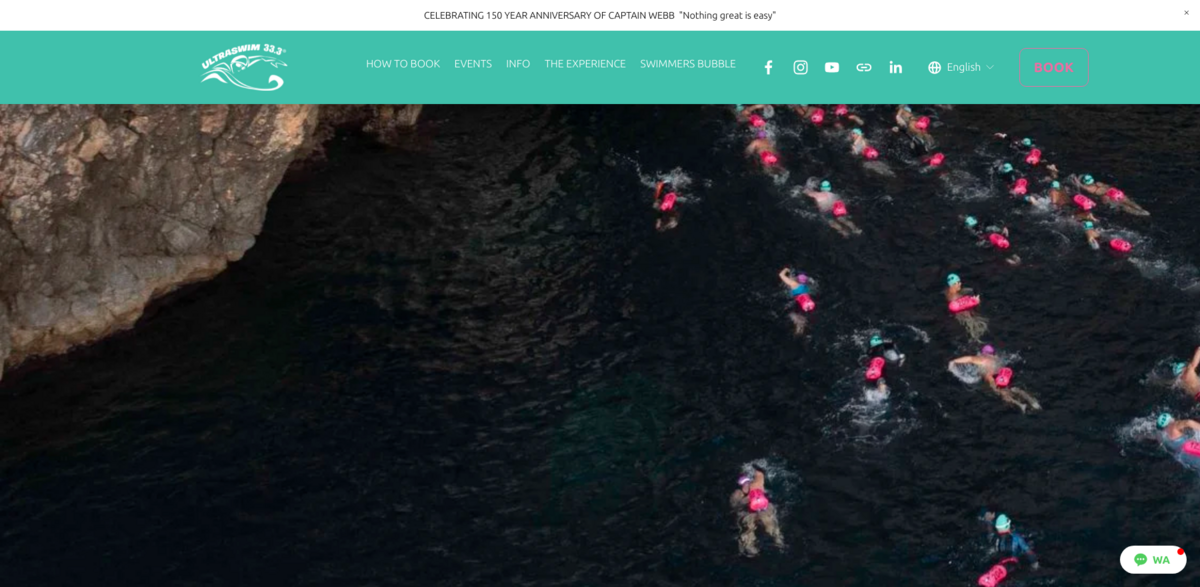Open the Ultraswim Facebook page
The image size is (1200, 587).
click(768, 67)
